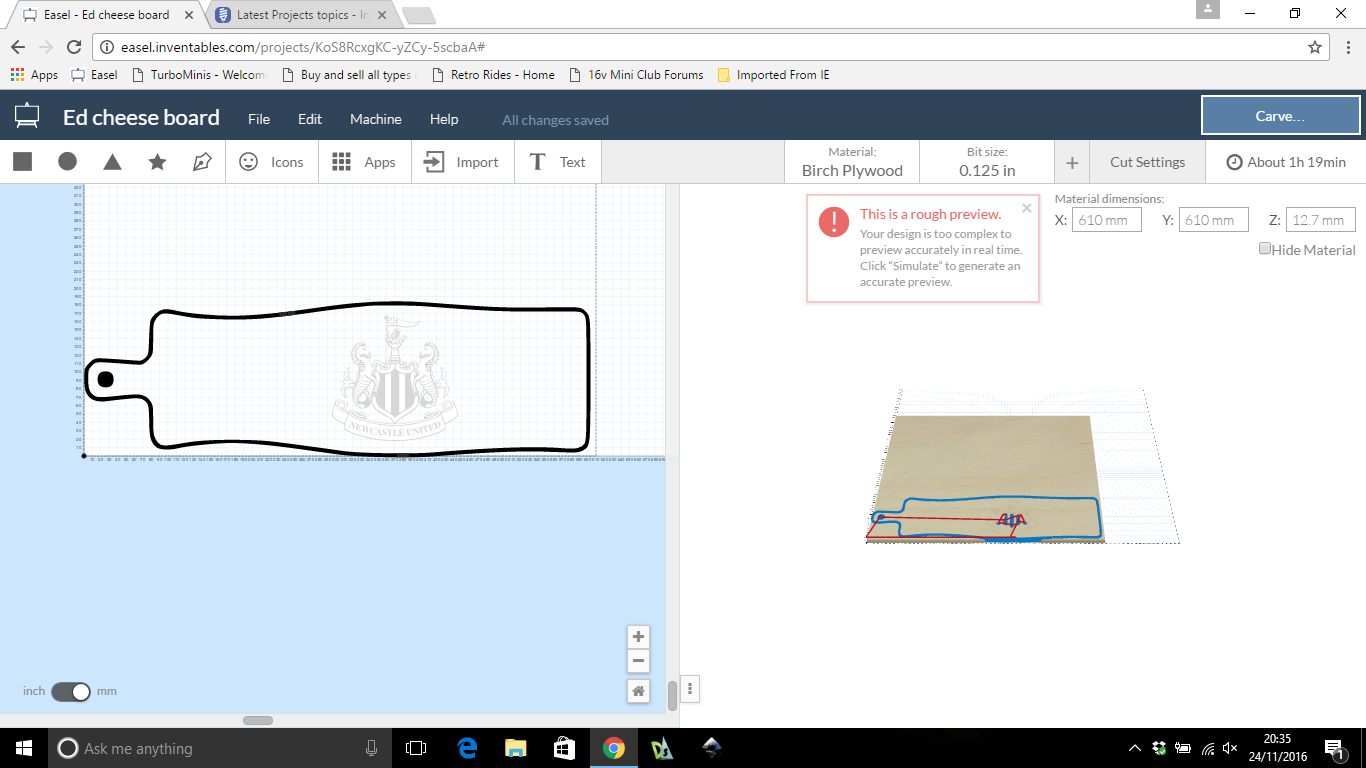Click About 1h 19min time estimate
This screenshot has height=768, width=1366.
click(x=1286, y=162)
